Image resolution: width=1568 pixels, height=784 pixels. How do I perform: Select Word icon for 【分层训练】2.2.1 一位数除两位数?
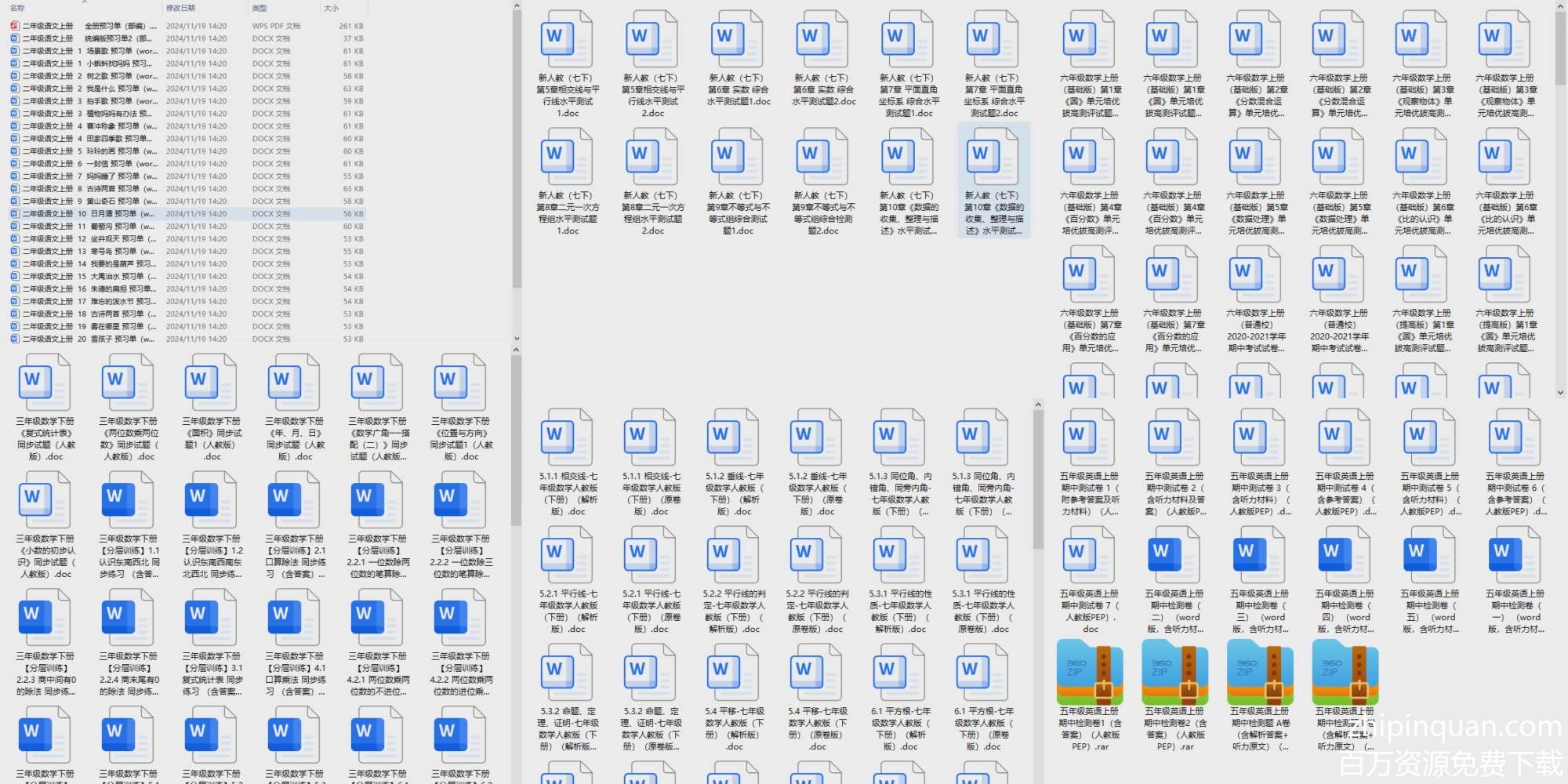click(x=378, y=500)
